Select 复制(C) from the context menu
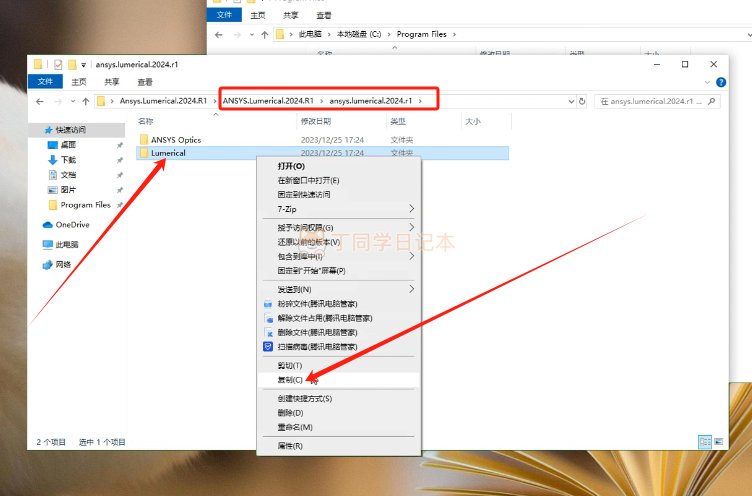Viewport: 752px width, 496px height. [290, 380]
